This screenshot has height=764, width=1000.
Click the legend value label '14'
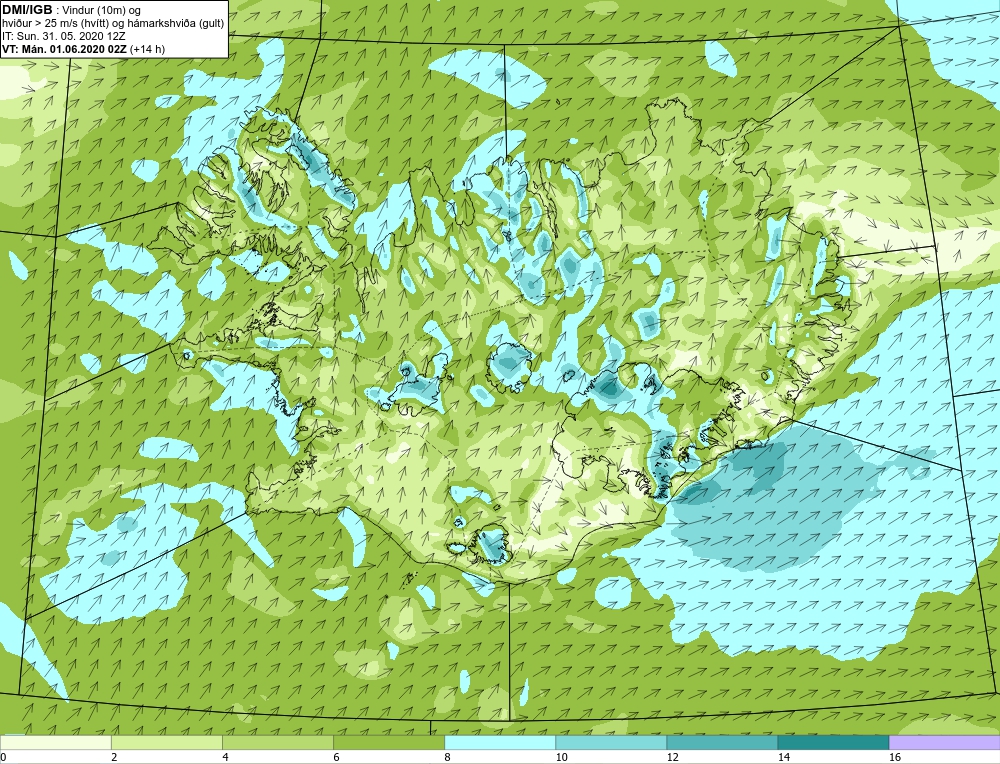coord(784,757)
